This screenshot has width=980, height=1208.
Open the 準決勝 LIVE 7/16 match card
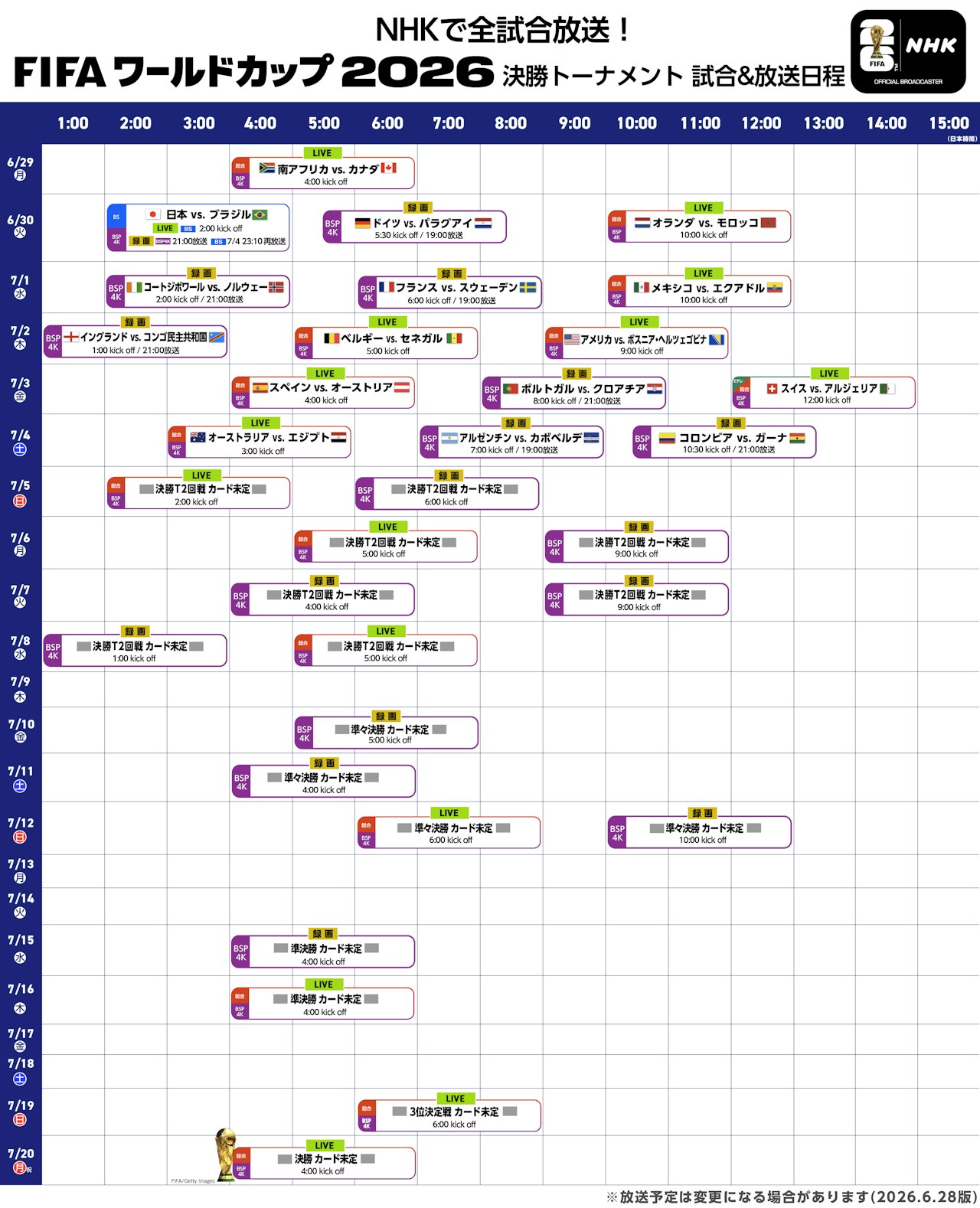click(323, 1004)
